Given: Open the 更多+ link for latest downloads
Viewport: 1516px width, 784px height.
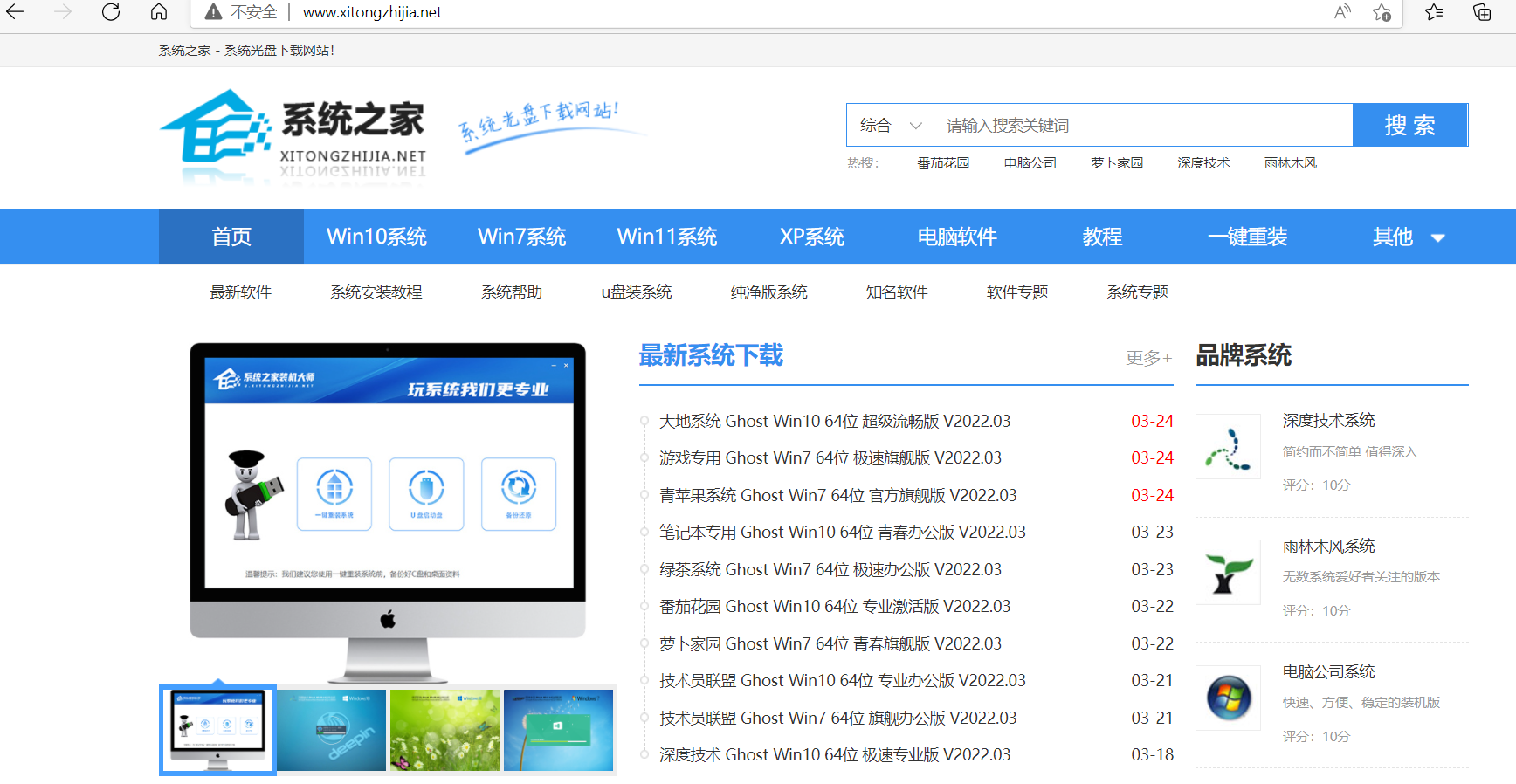Looking at the screenshot, I should (1148, 358).
